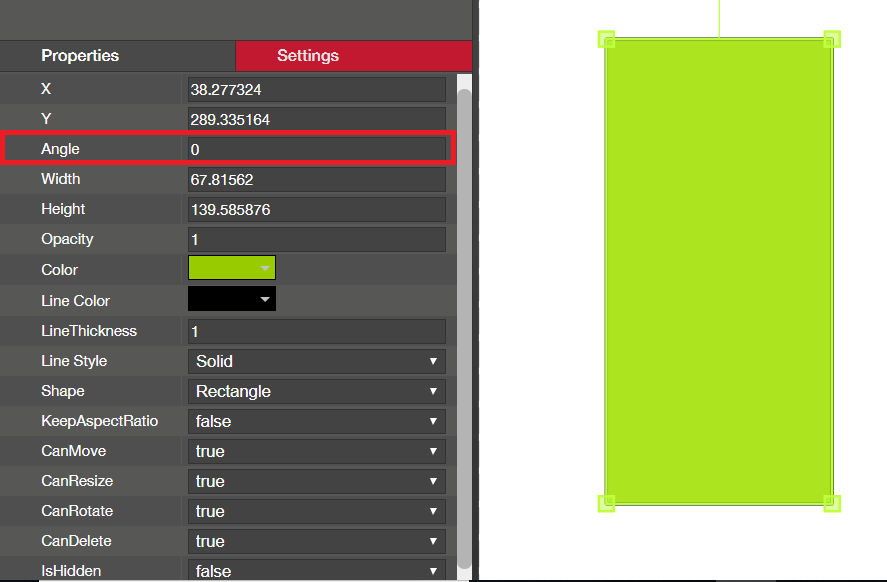
Task: Toggle the KeepAspectRatio dropdown
Action: [x=316, y=421]
